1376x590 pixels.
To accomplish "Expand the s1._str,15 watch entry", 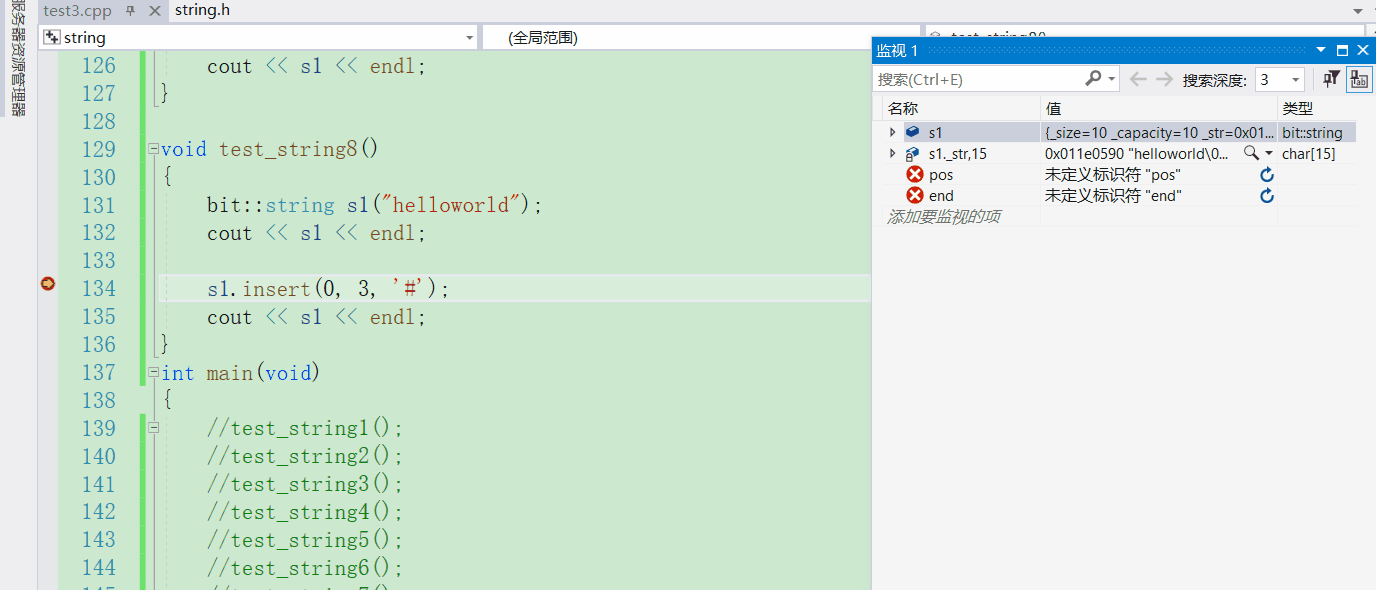I will [x=893, y=154].
